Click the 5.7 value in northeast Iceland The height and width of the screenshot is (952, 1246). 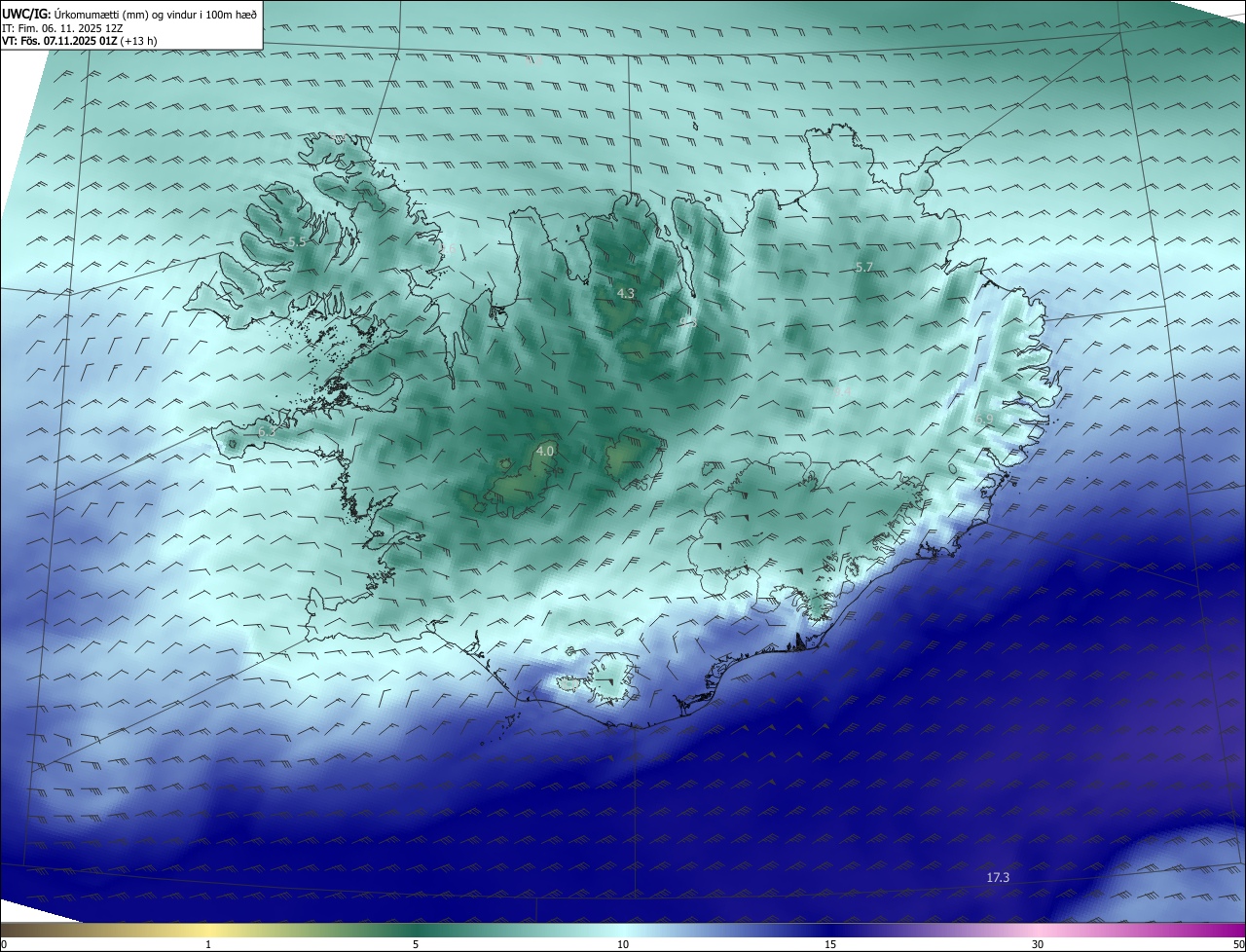click(x=863, y=267)
